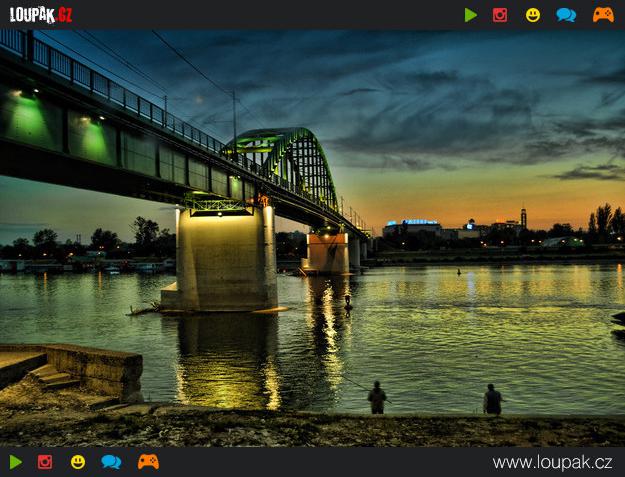The width and height of the screenshot is (625, 477).
Task: Click the LOUPAK.CZ logo in header
Action: pos(41,15)
